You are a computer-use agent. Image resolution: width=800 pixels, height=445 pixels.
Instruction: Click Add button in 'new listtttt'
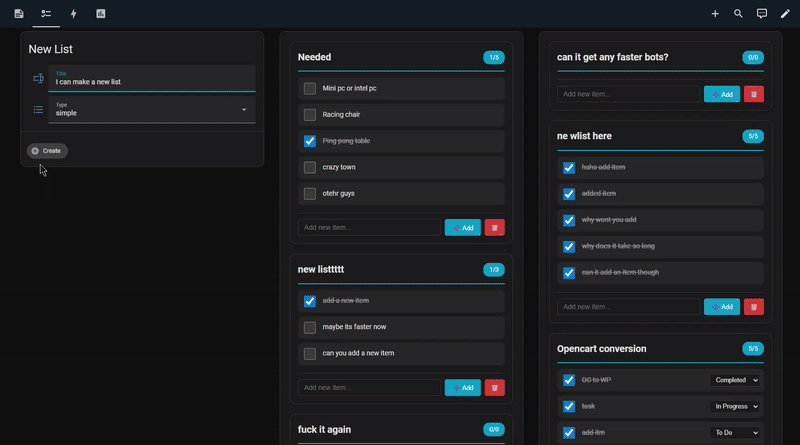[x=463, y=388]
